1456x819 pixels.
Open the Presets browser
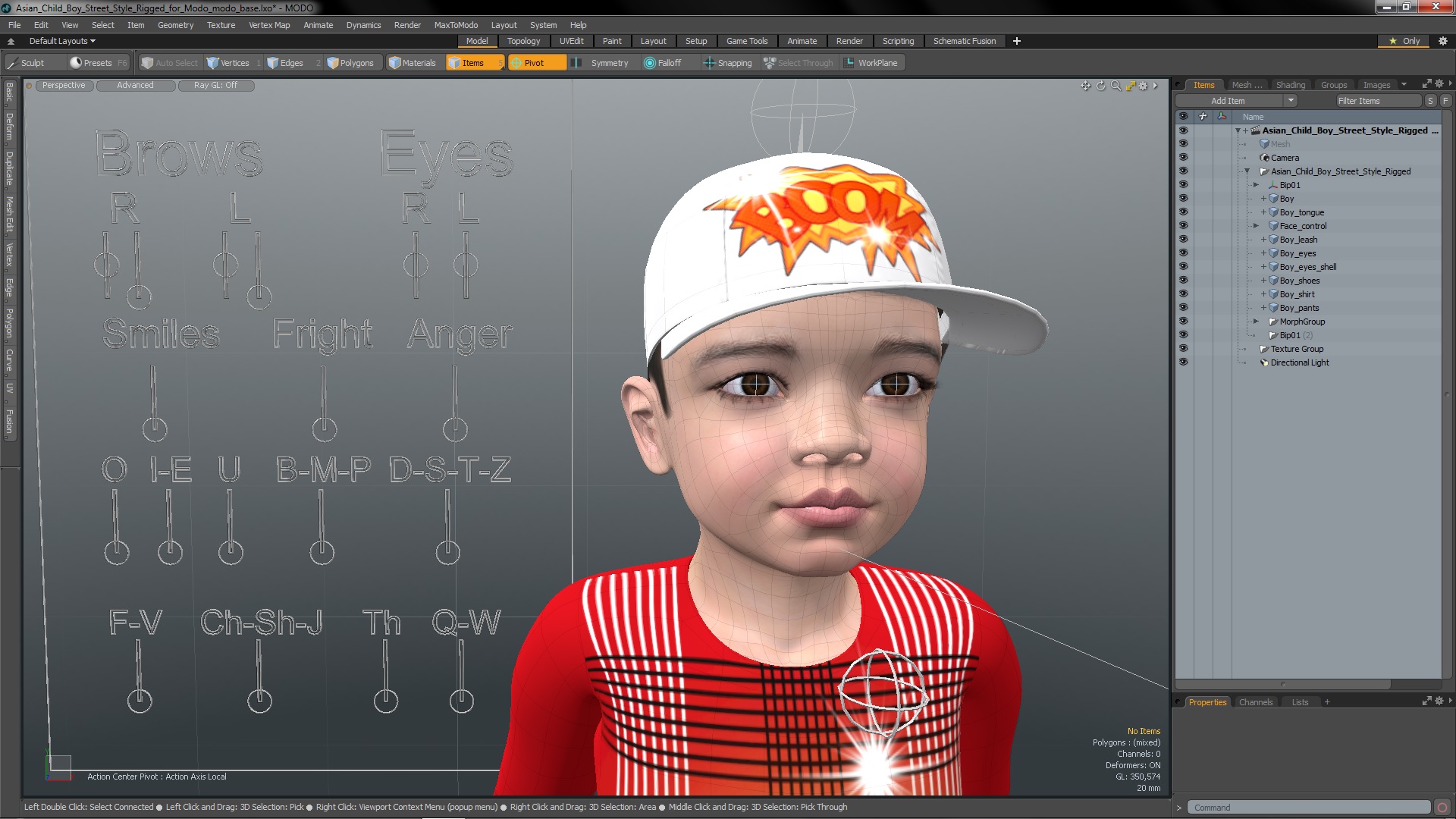click(x=97, y=63)
